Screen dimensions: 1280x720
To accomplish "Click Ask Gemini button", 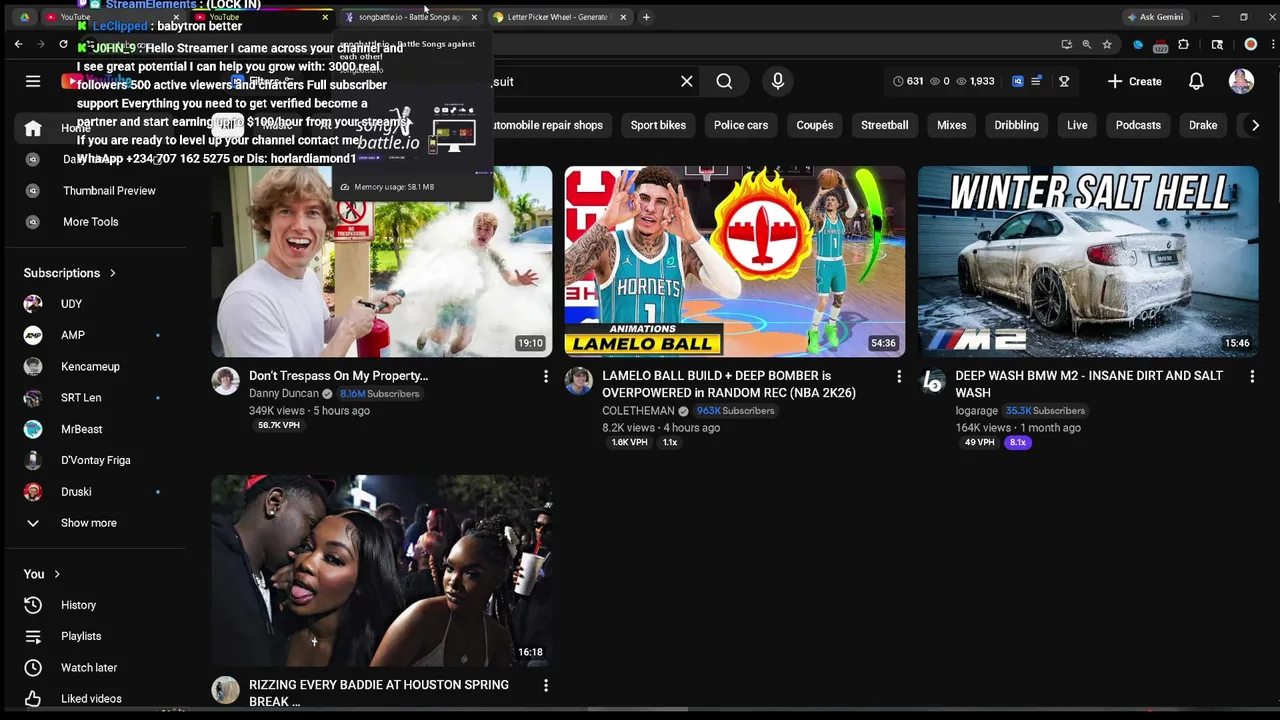I will (x=1154, y=17).
